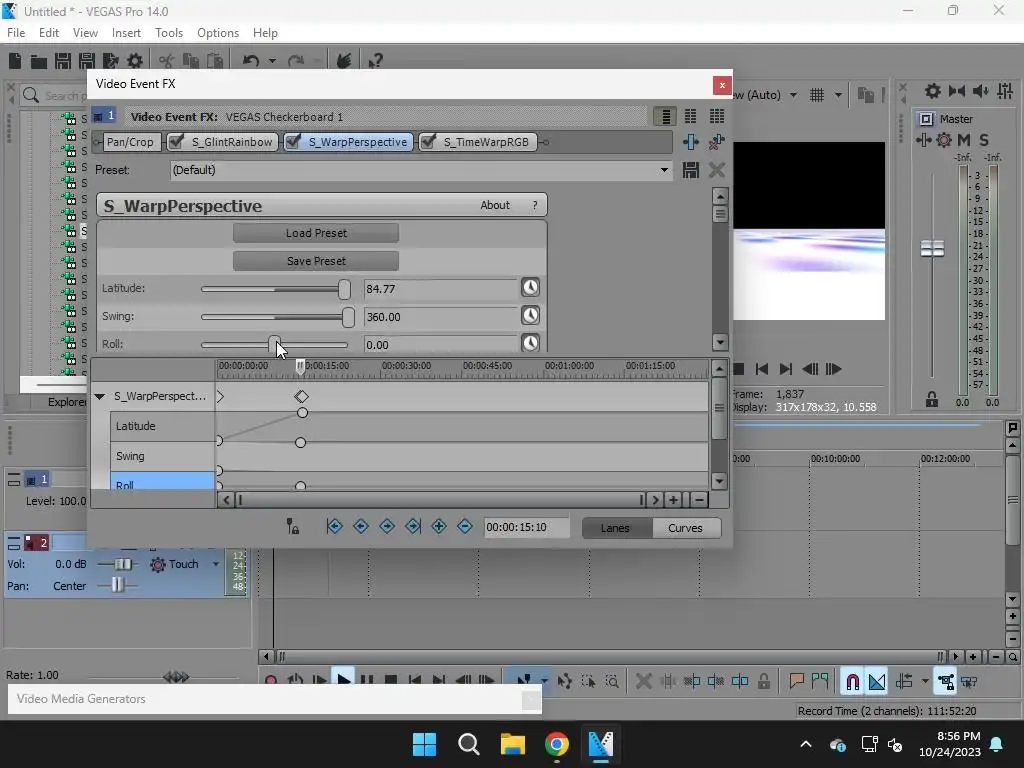Image resolution: width=1024 pixels, height=768 pixels.
Task: Click the Latitude slider handle
Action: (x=344, y=289)
